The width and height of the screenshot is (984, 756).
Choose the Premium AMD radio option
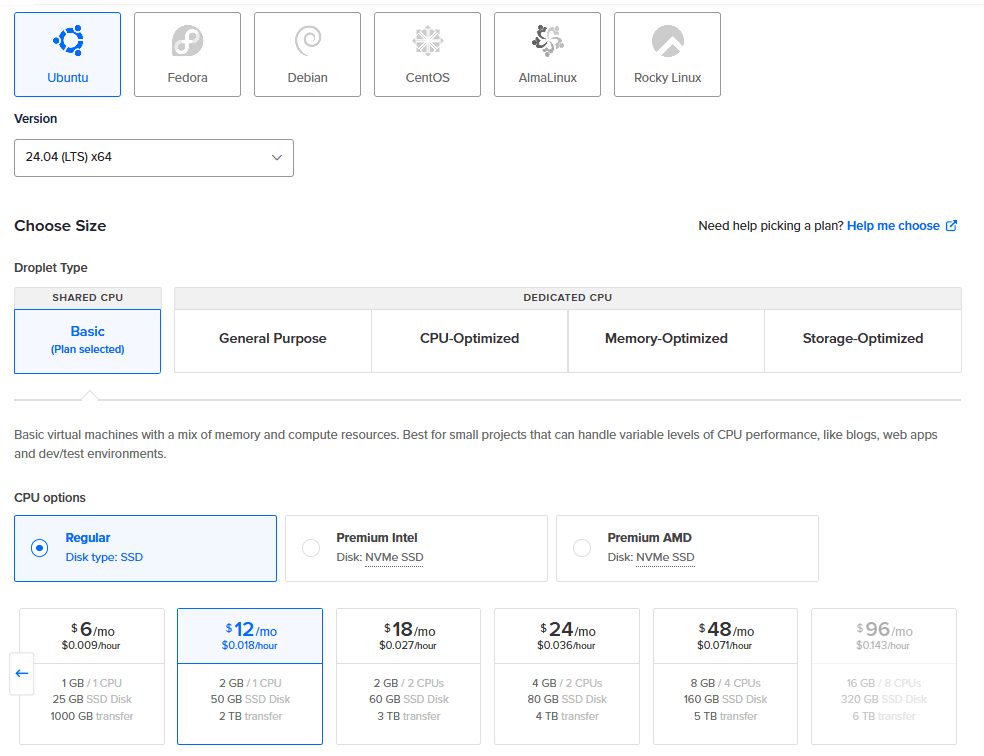click(582, 548)
